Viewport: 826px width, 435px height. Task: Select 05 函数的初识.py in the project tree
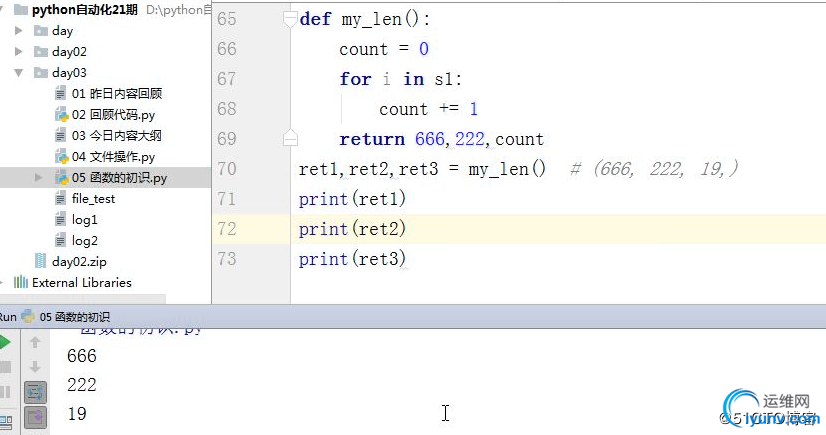click(119, 177)
